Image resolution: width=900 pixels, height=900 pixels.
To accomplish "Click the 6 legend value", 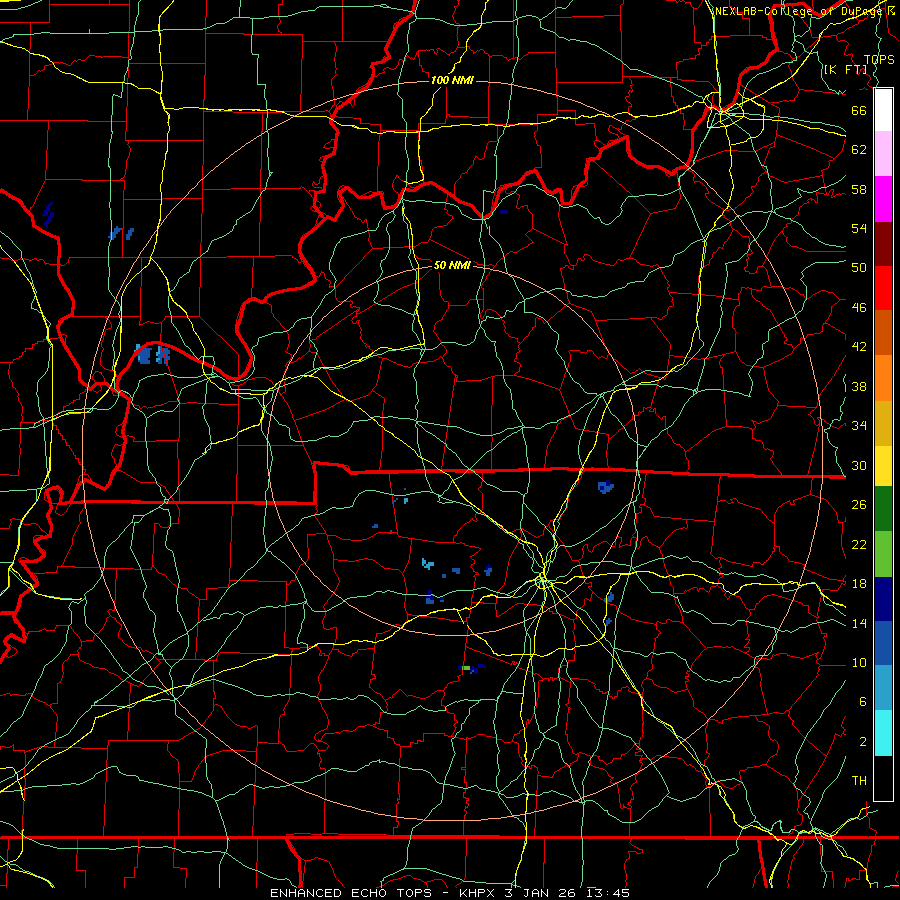I will click(x=863, y=702).
